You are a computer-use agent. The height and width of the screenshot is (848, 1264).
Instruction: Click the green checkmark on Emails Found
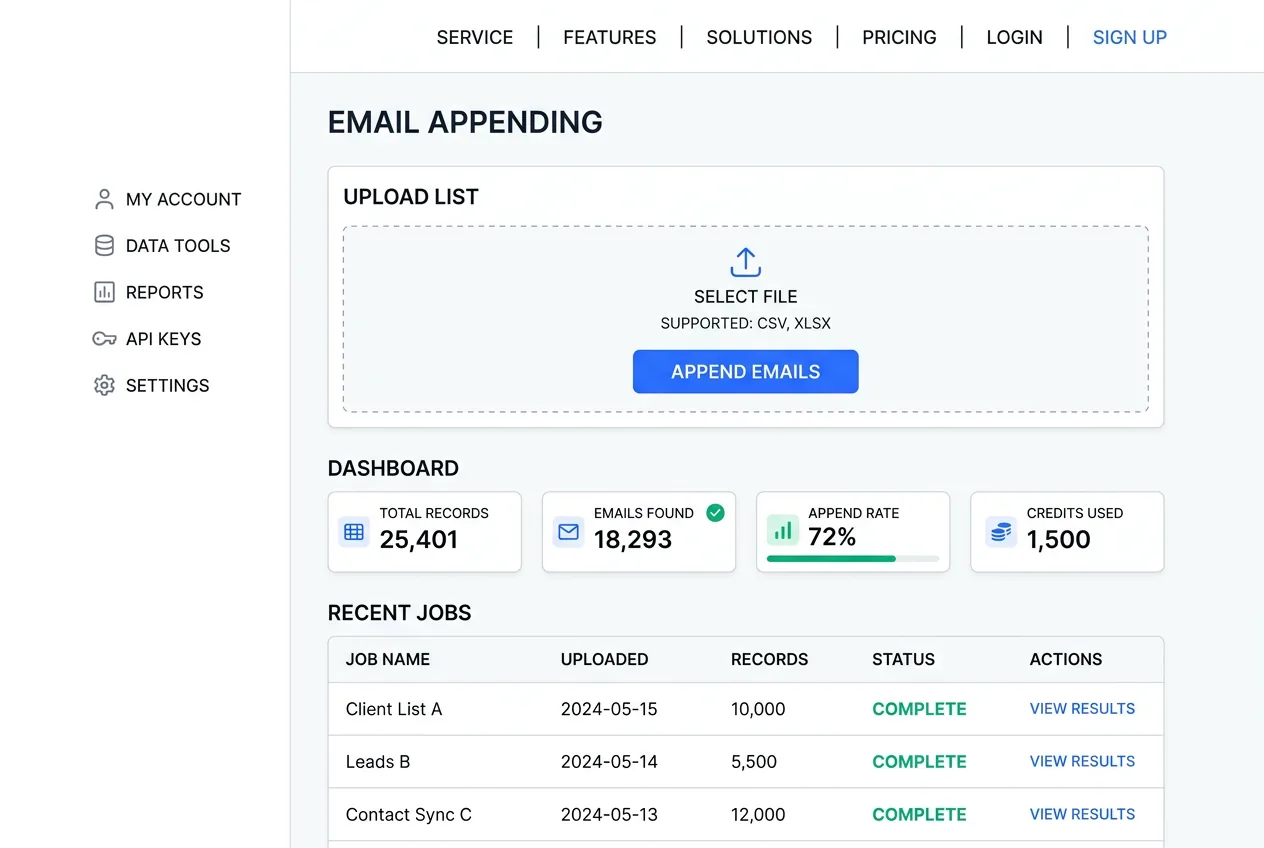(715, 512)
